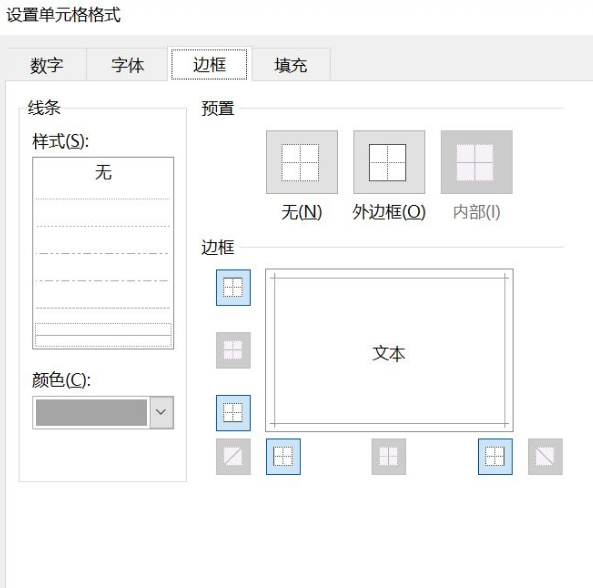593x588 pixels.
Task: Select the 无(N) no-border preset icon
Action: click(302, 162)
